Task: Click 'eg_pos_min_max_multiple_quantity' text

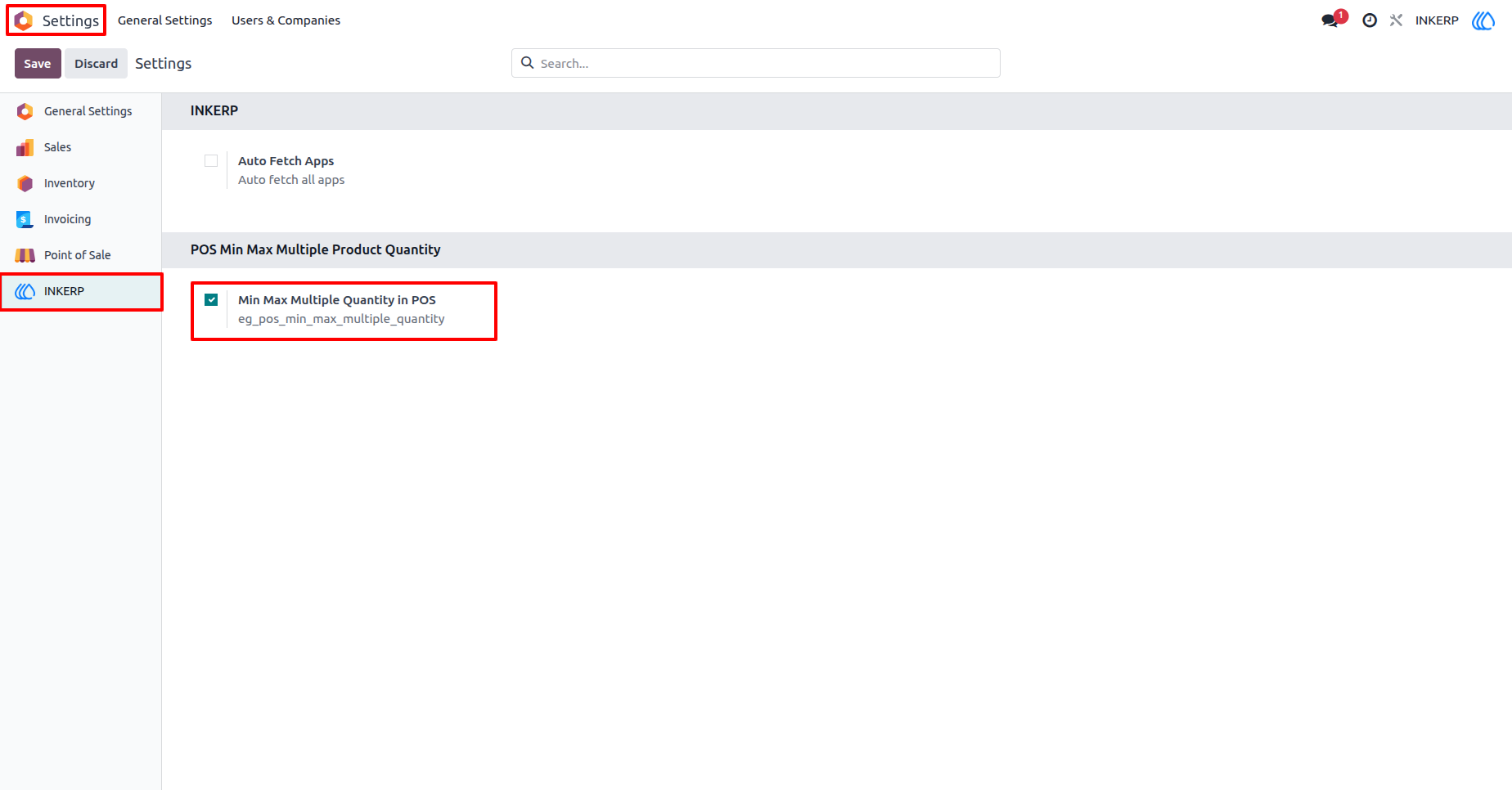Action: [x=341, y=319]
